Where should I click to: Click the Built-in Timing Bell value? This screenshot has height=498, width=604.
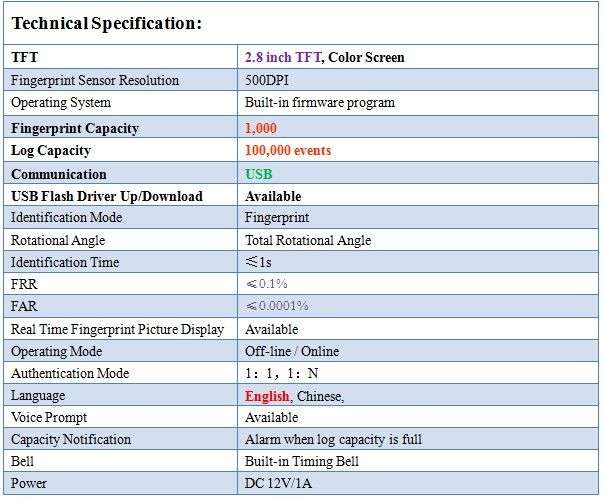coord(302,461)
